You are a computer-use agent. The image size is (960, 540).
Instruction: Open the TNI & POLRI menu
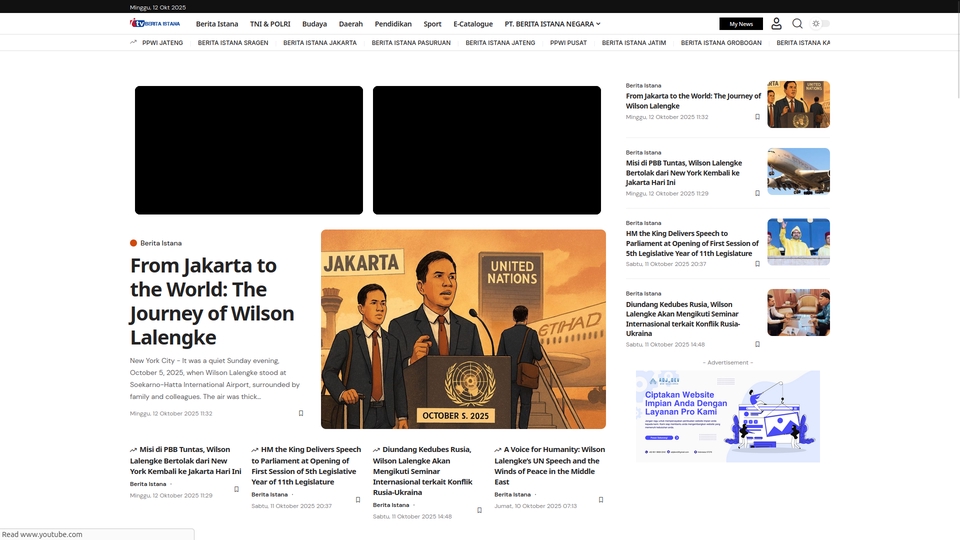pos(270,24)
